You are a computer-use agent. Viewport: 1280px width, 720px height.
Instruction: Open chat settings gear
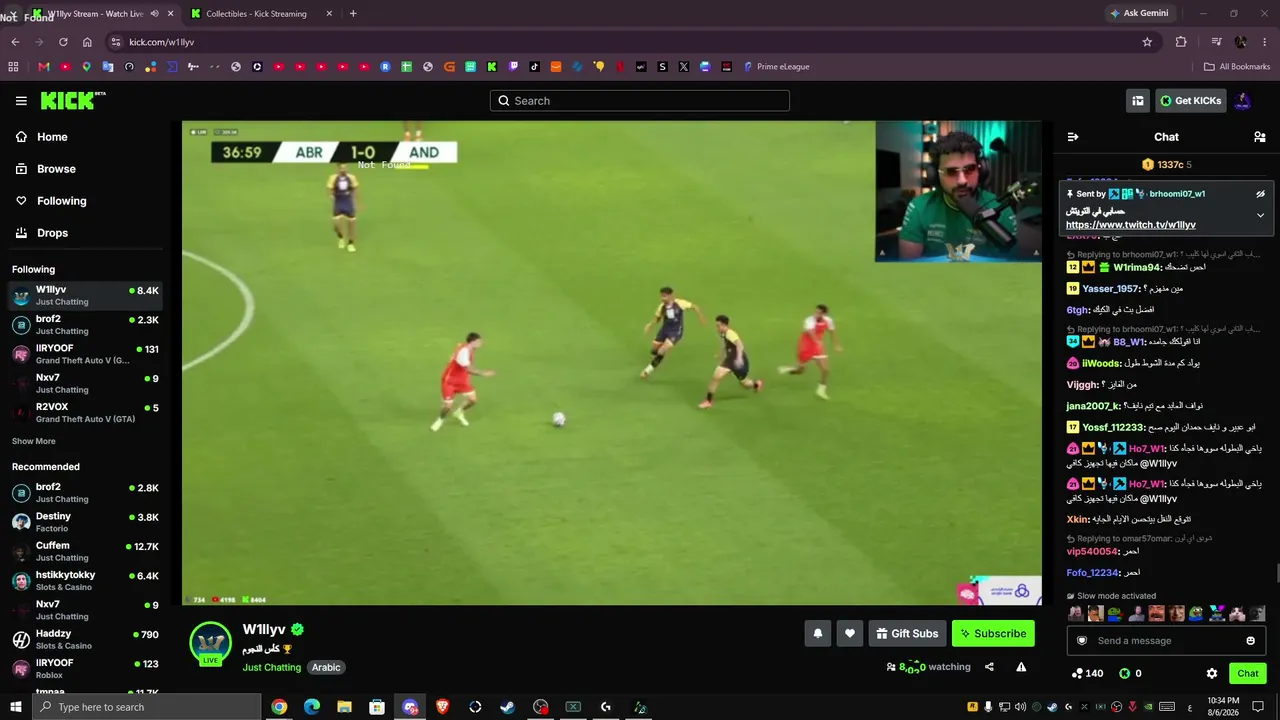click(x=1212, y=673)
